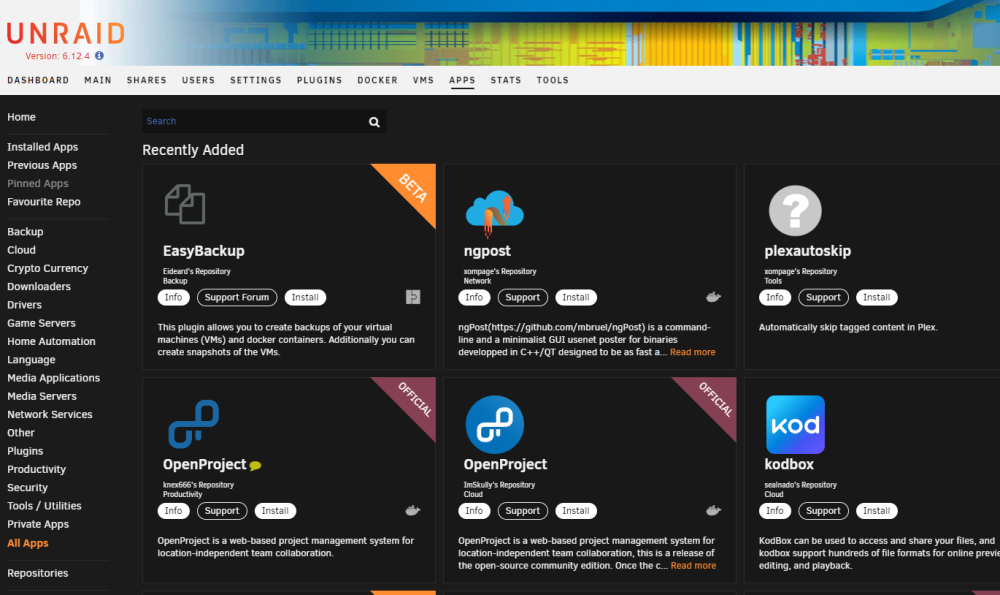1000x595 pixels.
Task: Click the chat bubble icon beside OpenProject title
Action: (x=256, y=466)
